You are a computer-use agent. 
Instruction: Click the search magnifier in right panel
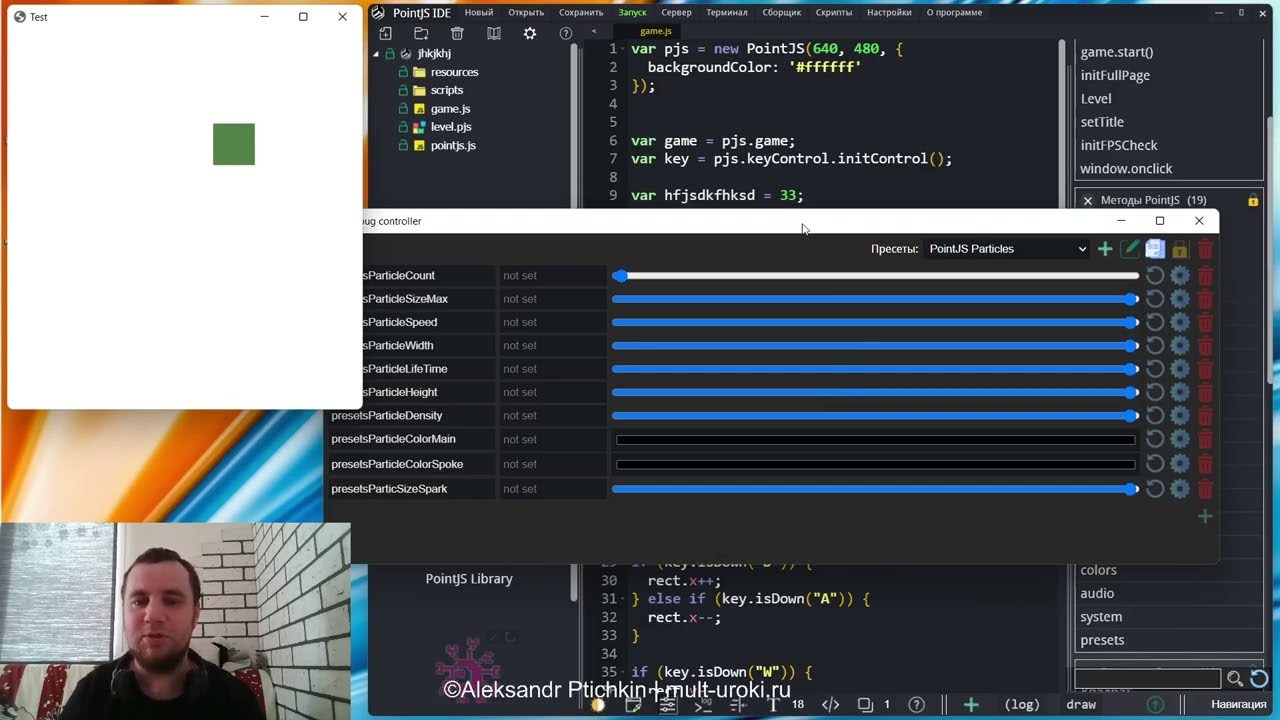click(x=1235, y=679)
